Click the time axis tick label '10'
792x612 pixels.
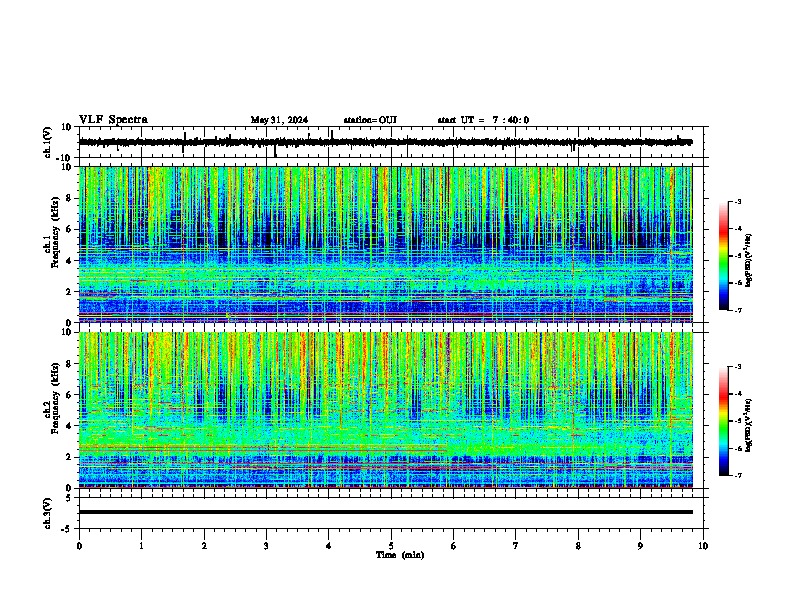[x=703, y=546]
